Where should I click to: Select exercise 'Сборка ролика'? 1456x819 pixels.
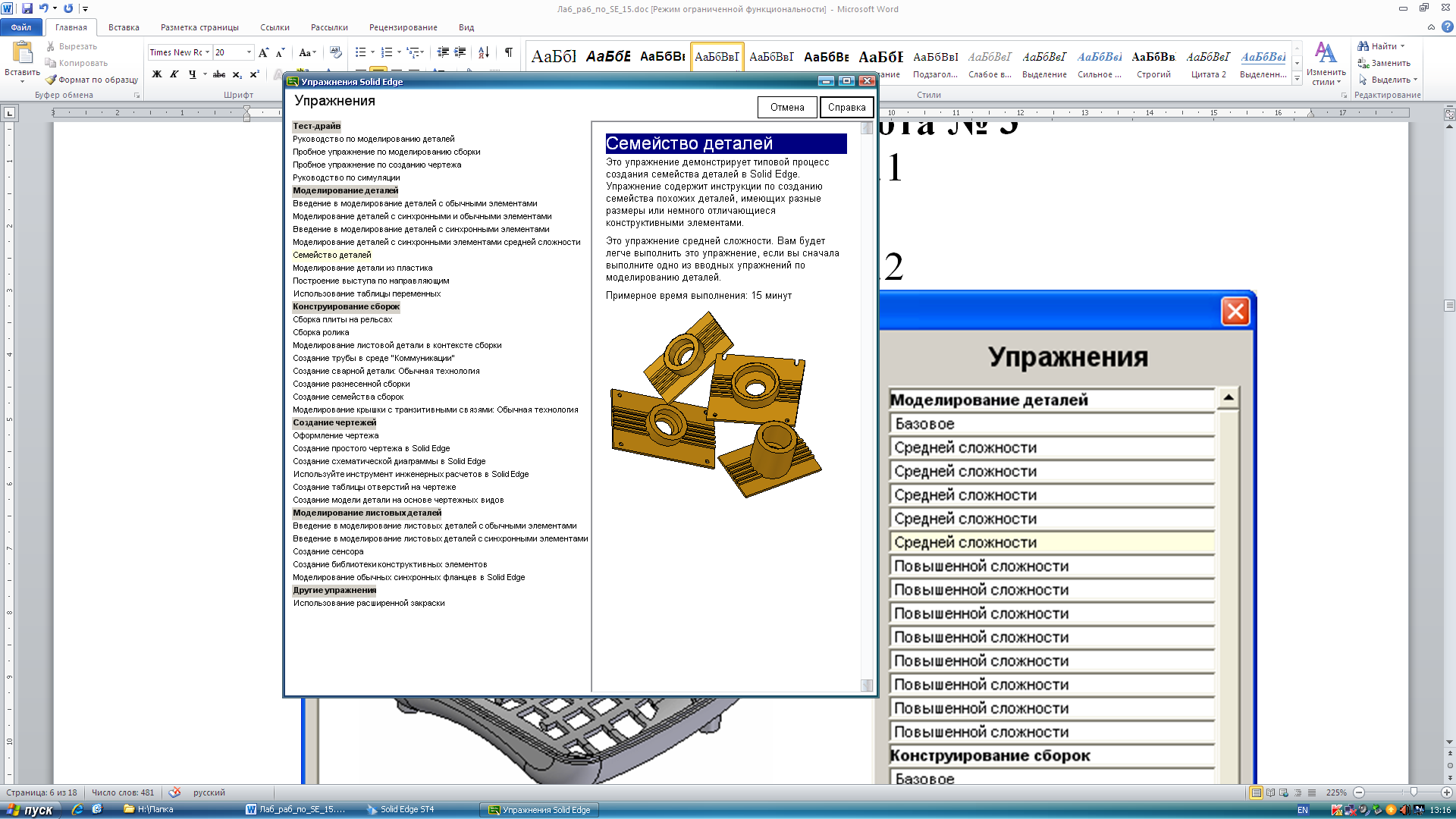(321, 332)
